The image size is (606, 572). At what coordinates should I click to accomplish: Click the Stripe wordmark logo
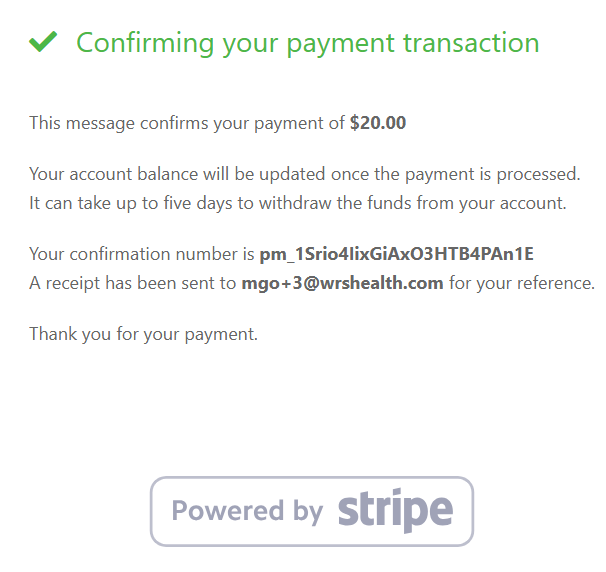click(x=395, y=510)
